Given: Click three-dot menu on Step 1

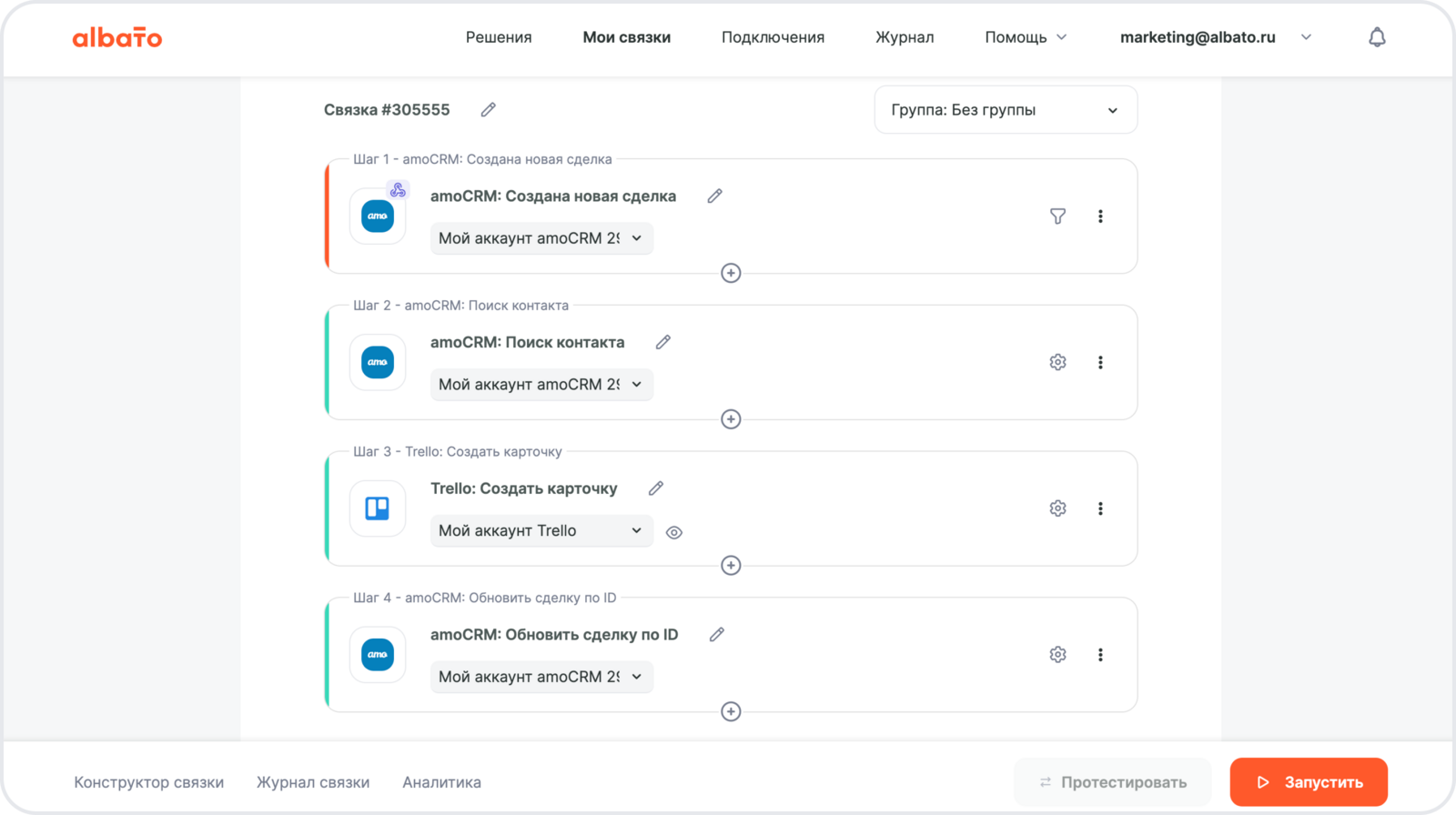Looking at the screenshot, I should point(1100,216).
